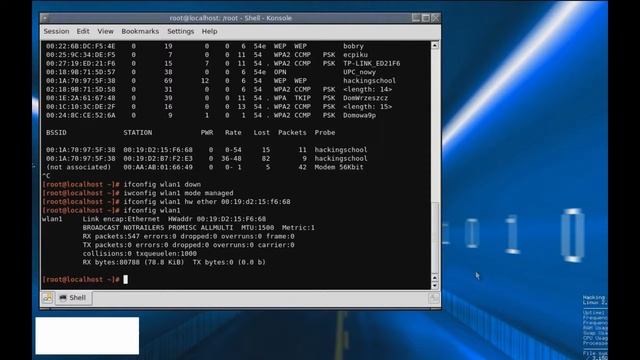
Task: Click the 'ifconfig wlan1 down' command line
Action: 162,184
